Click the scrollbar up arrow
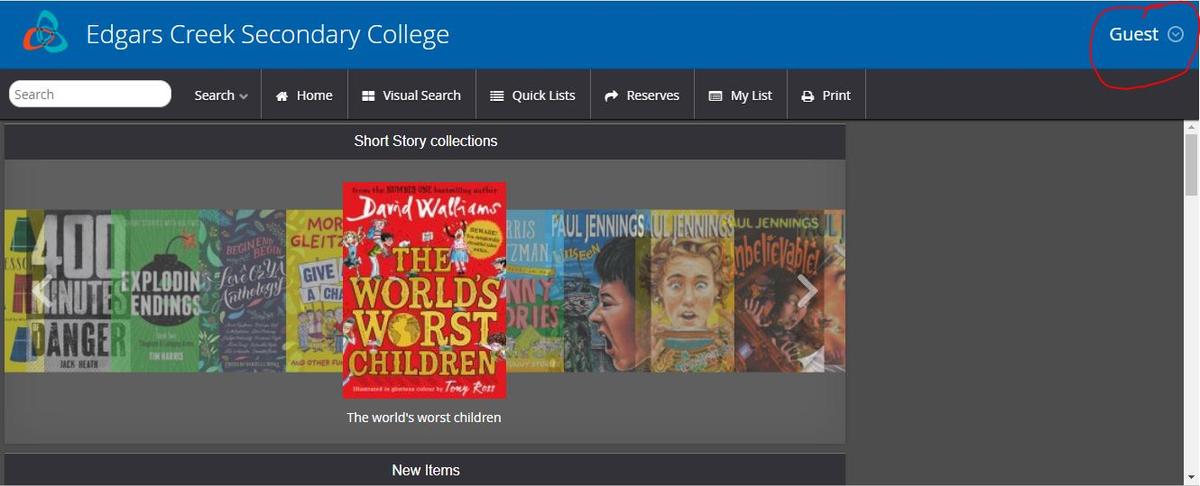Image resolution: width=1200 pixels, height=486 pixels. tap(1191, 127)
